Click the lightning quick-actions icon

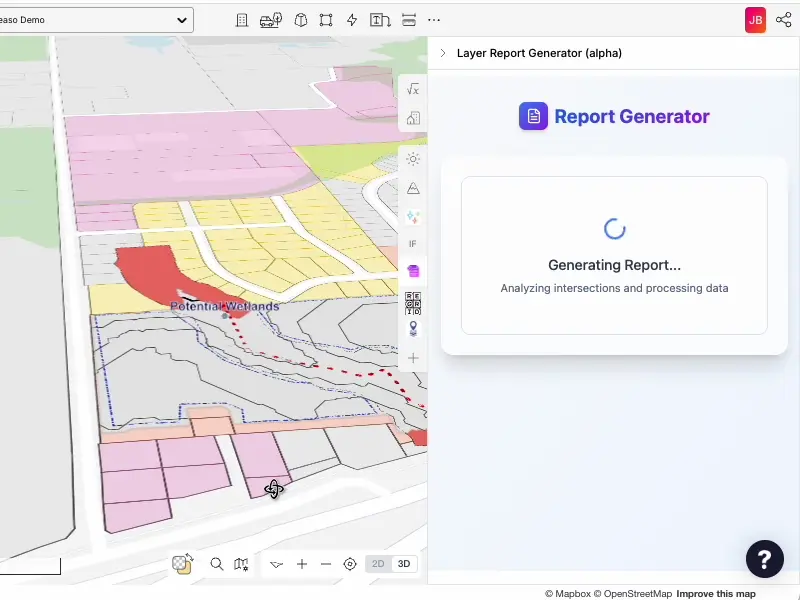click(352, 19)
